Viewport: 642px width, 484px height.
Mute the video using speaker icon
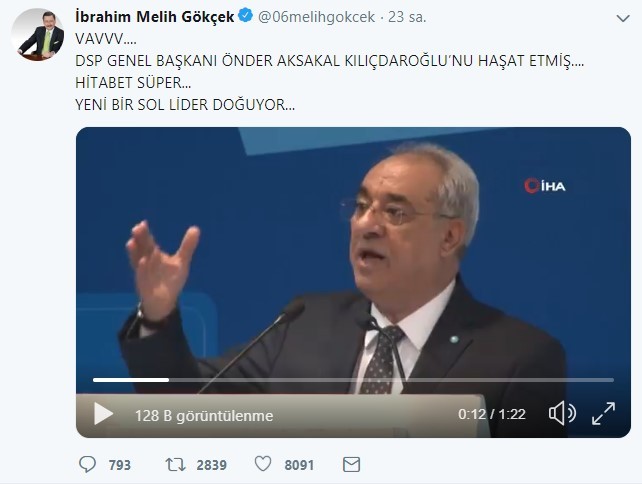tap(562, 413)
